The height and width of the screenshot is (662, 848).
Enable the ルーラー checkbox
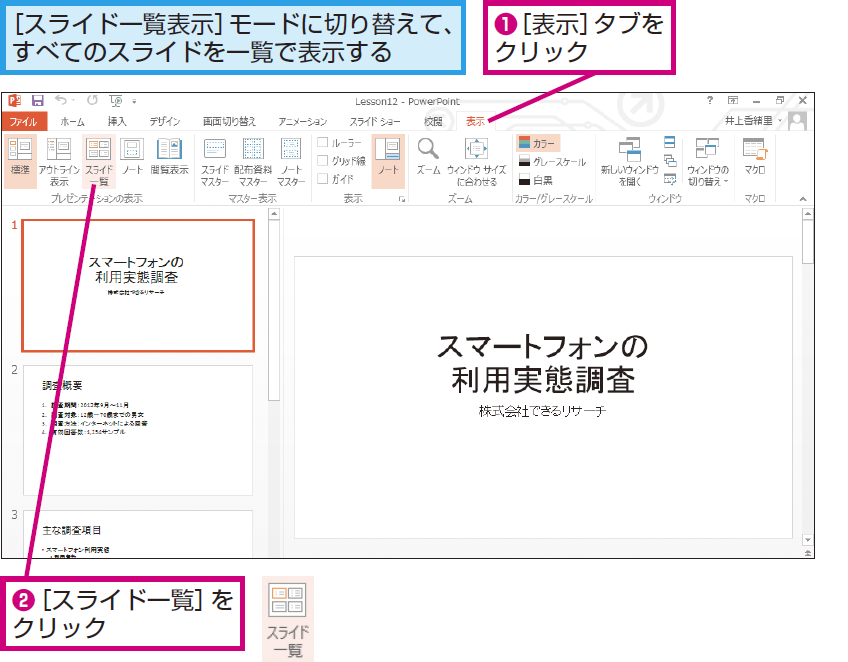pyautogui.click(x=323, y=142)
